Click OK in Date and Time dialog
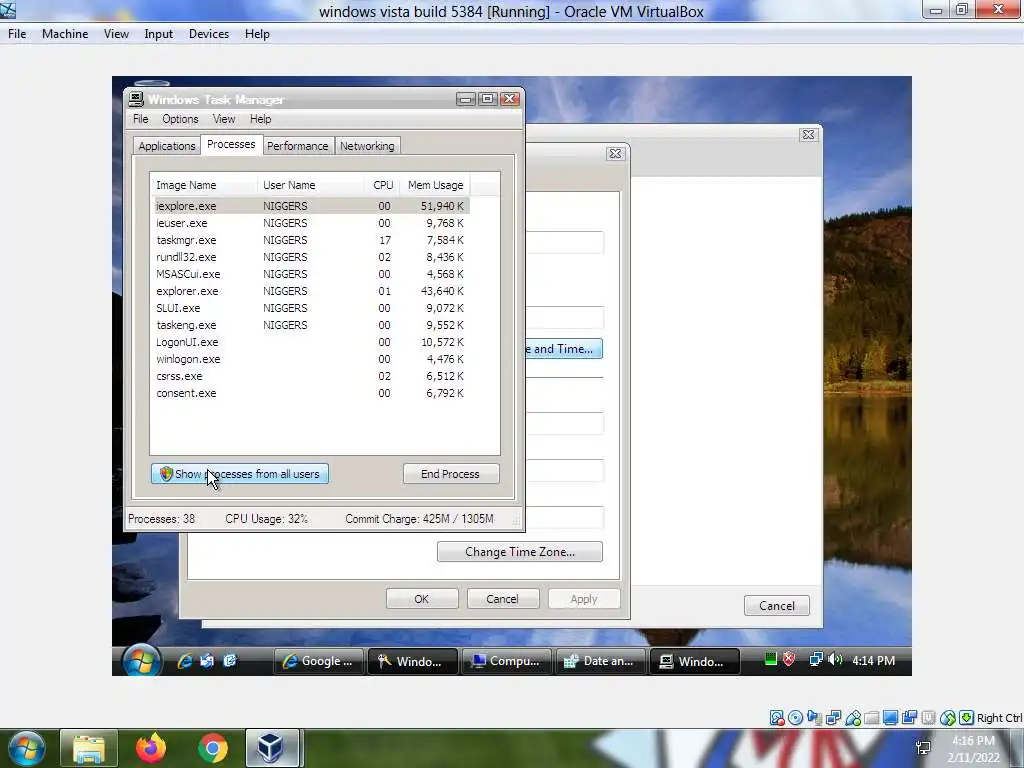The width and height of the screenshot is (1024, 768). tap(422, 599)
